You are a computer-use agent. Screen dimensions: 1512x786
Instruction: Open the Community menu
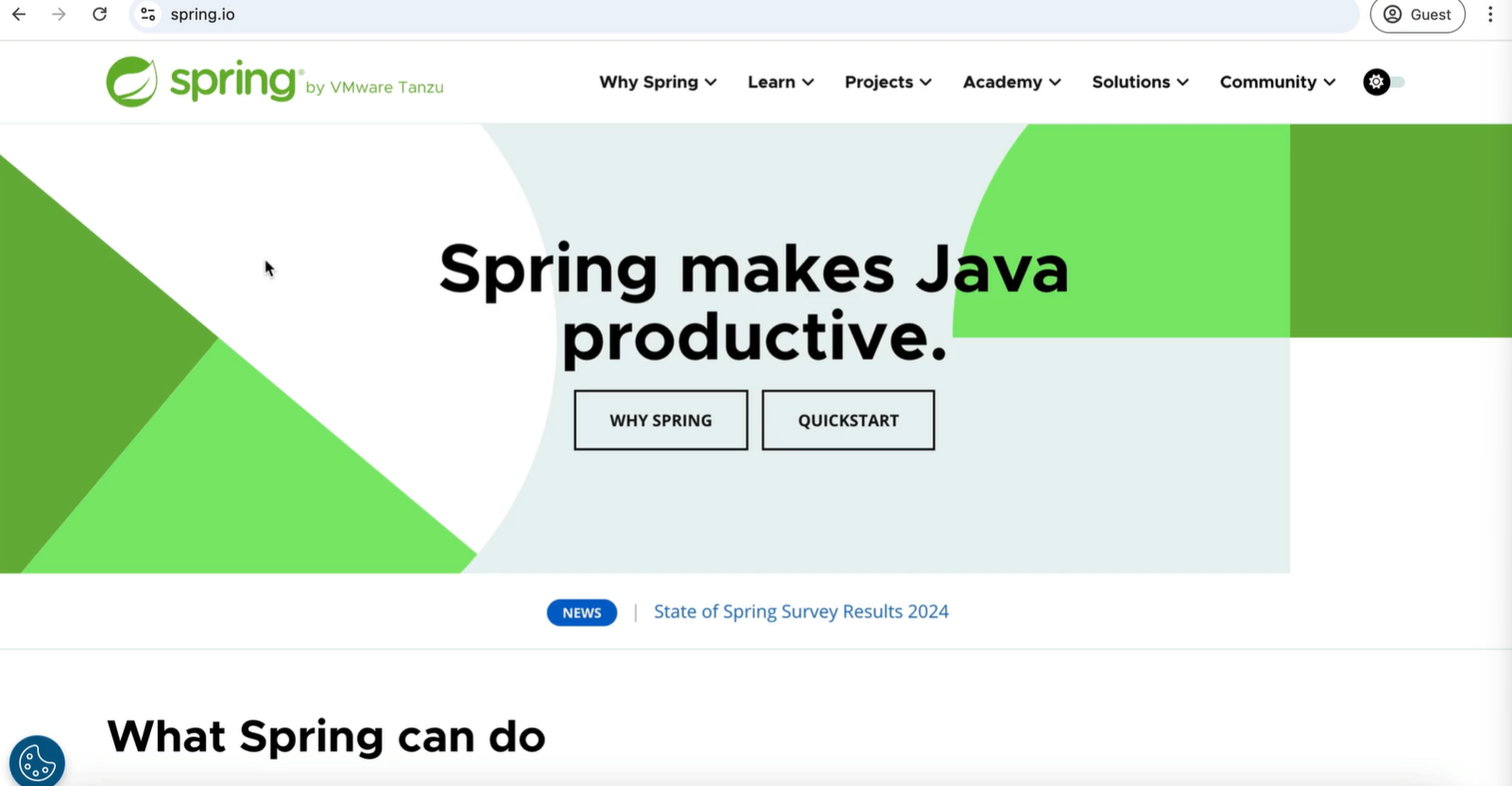(1277, 82)
